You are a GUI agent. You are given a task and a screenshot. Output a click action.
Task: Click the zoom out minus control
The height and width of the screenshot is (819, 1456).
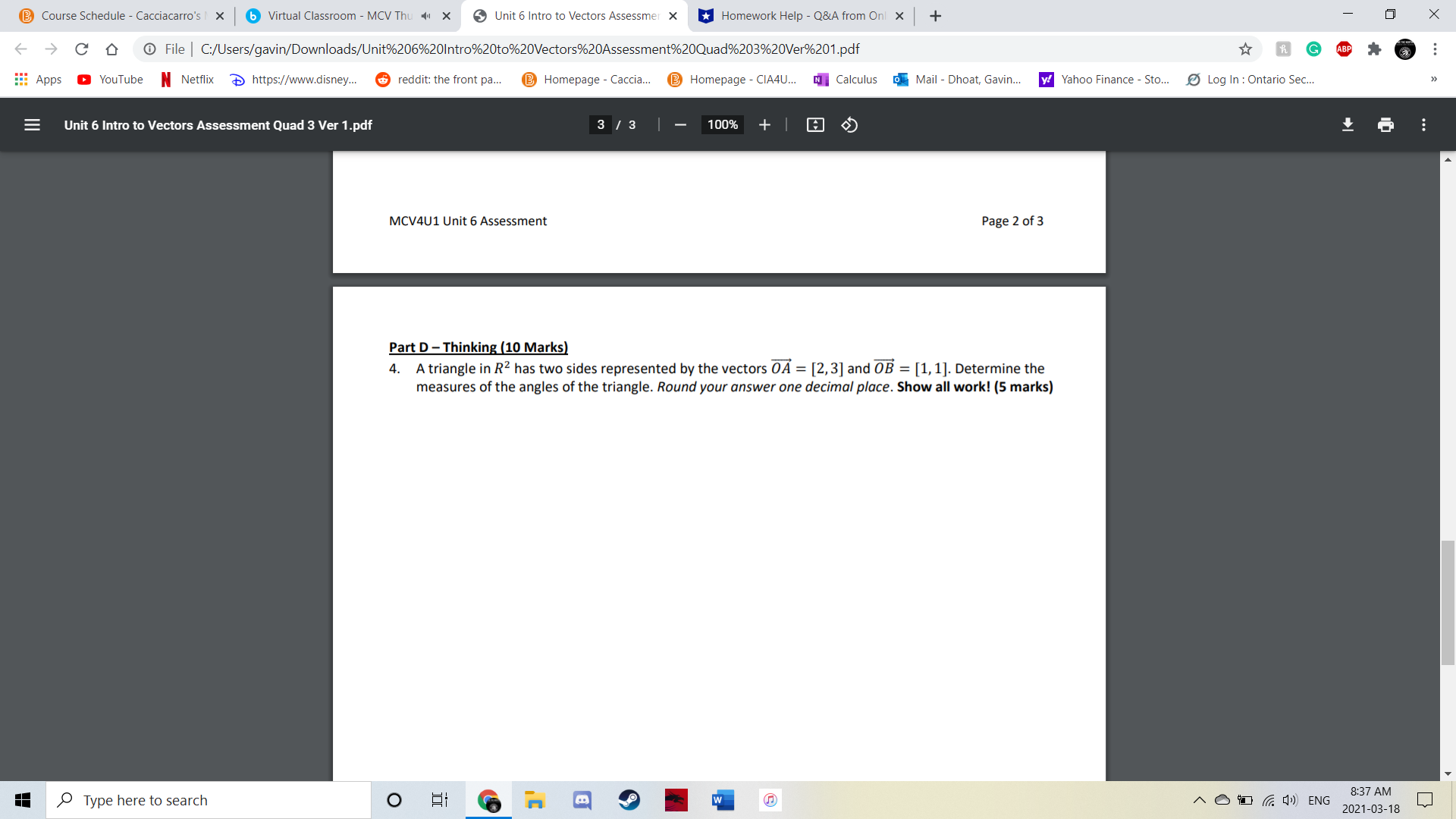(680, 124)
